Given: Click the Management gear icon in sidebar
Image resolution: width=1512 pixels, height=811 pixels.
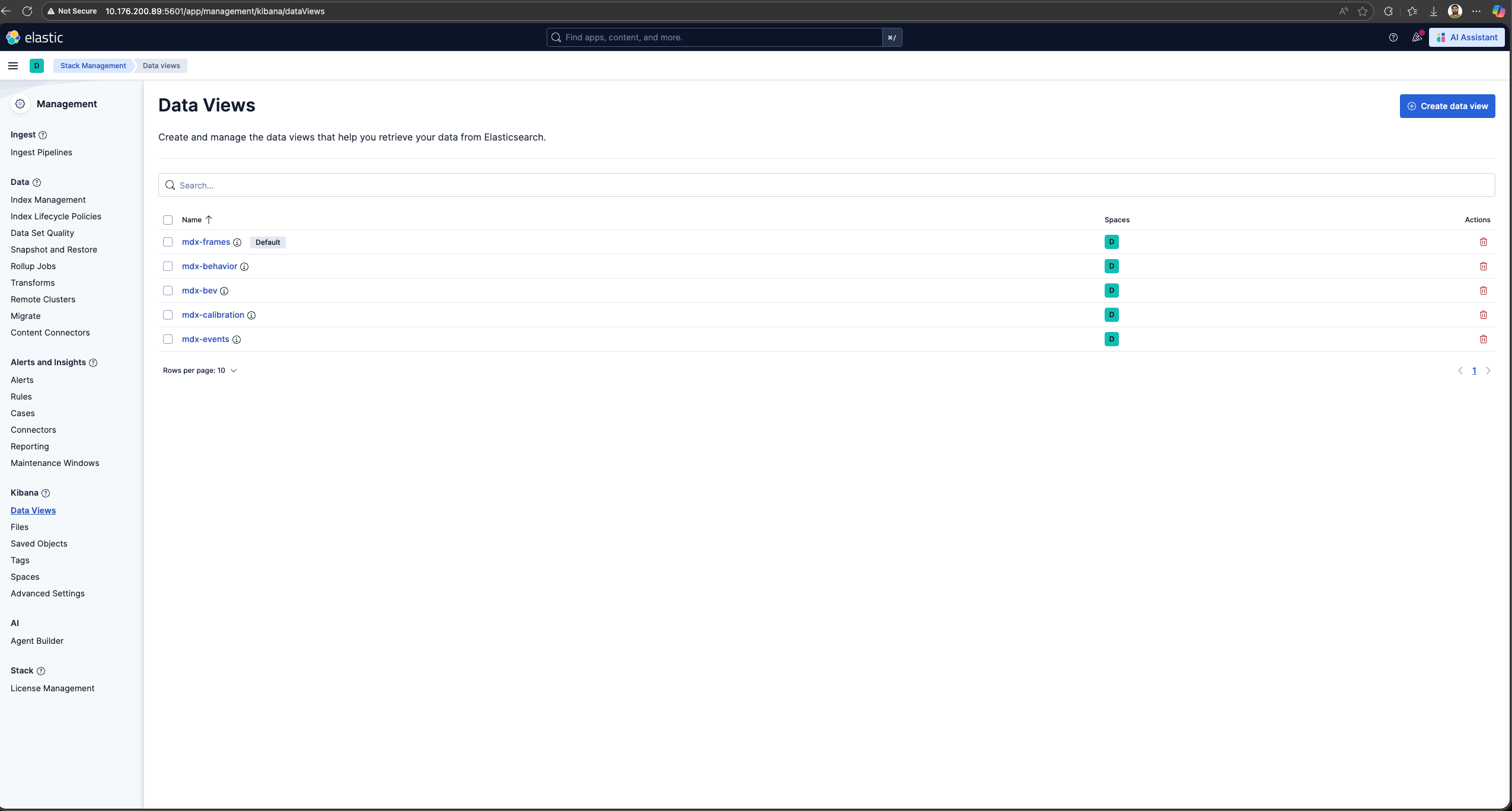Looking at the screenshot, I should pos(20,104).
